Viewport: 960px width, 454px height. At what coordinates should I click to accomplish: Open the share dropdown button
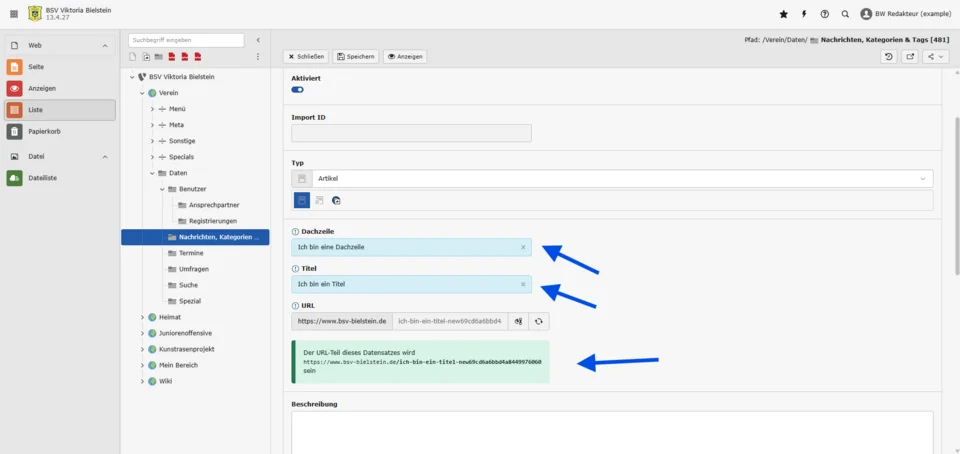[935, 57]
